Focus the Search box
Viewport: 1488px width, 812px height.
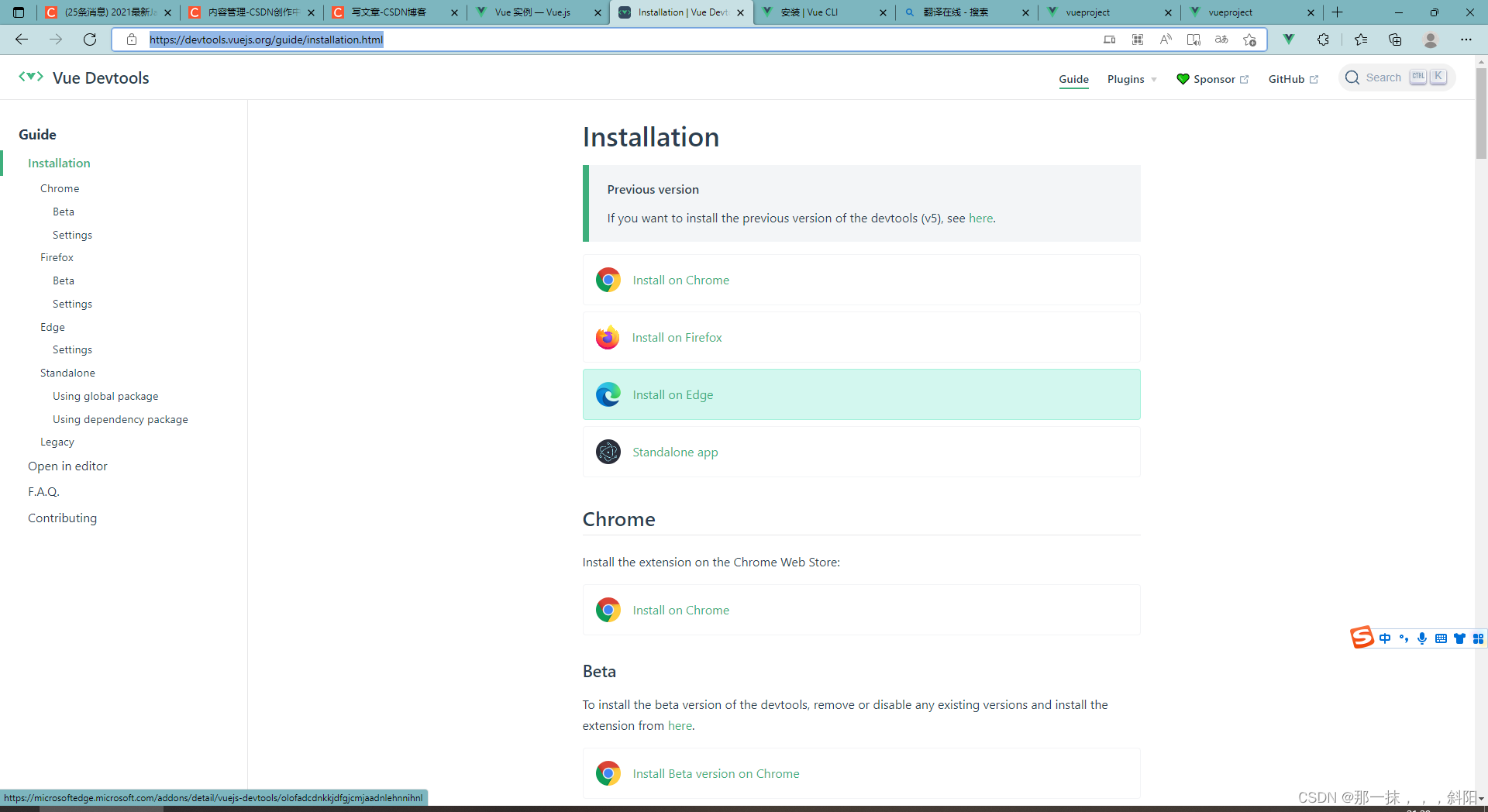coord(1397,77)
